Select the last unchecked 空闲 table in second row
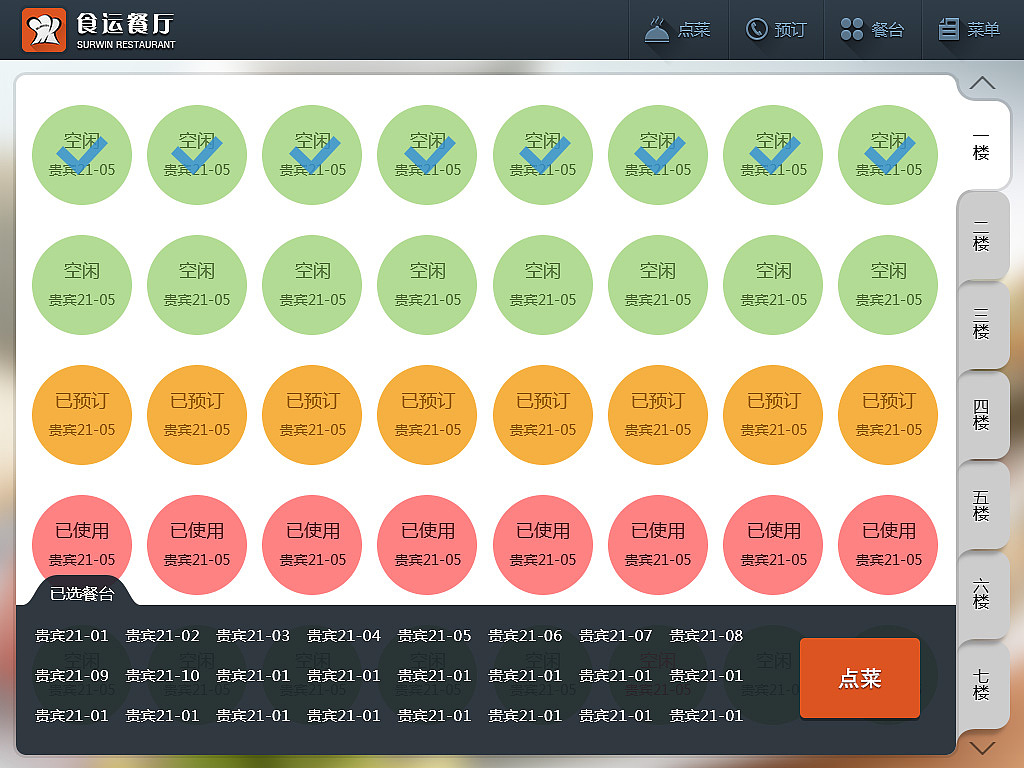Screen dimensions: 1024x768 [x=888, y=285]
